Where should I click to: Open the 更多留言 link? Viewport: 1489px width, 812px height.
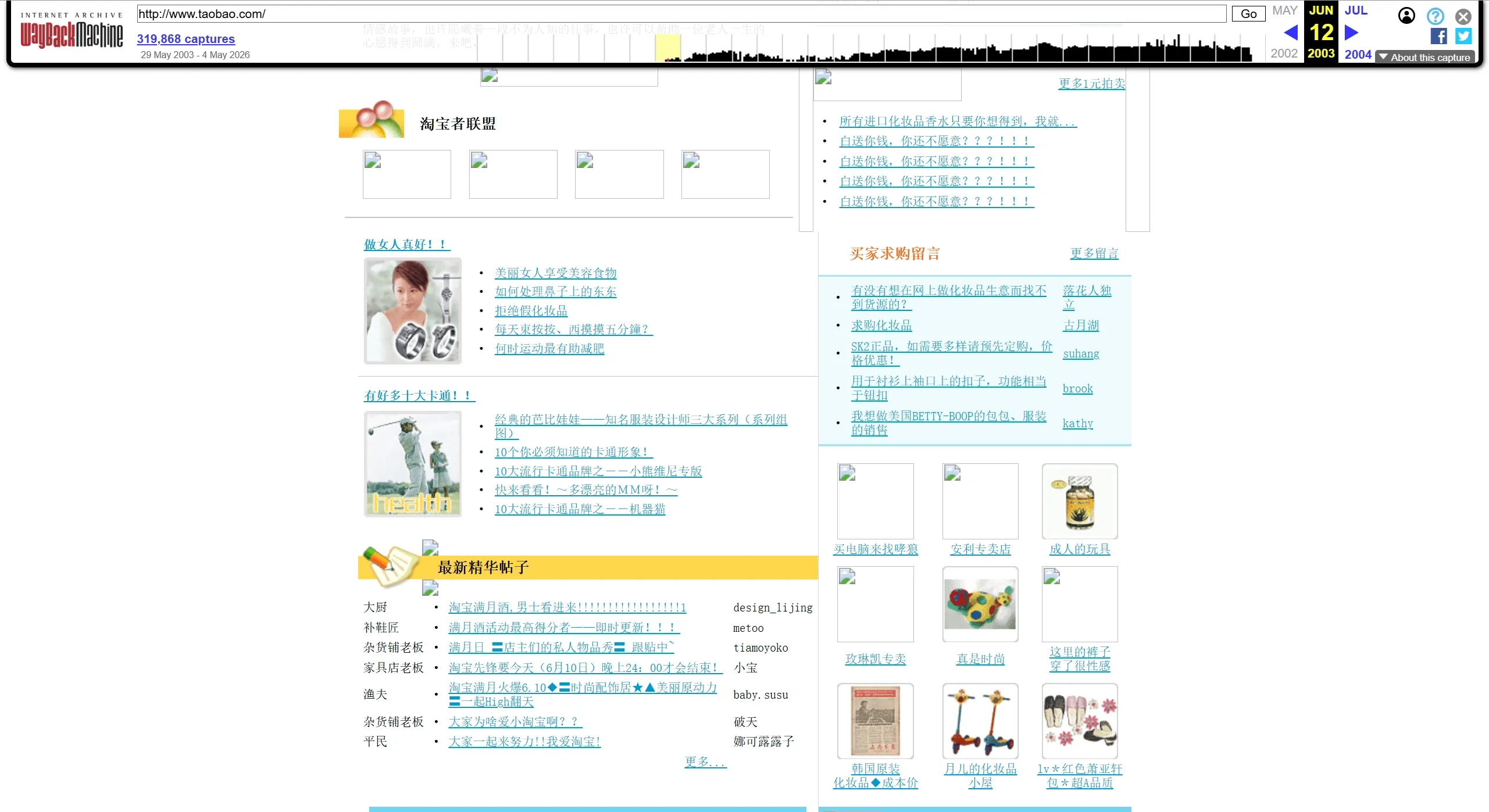point(1094,253)
